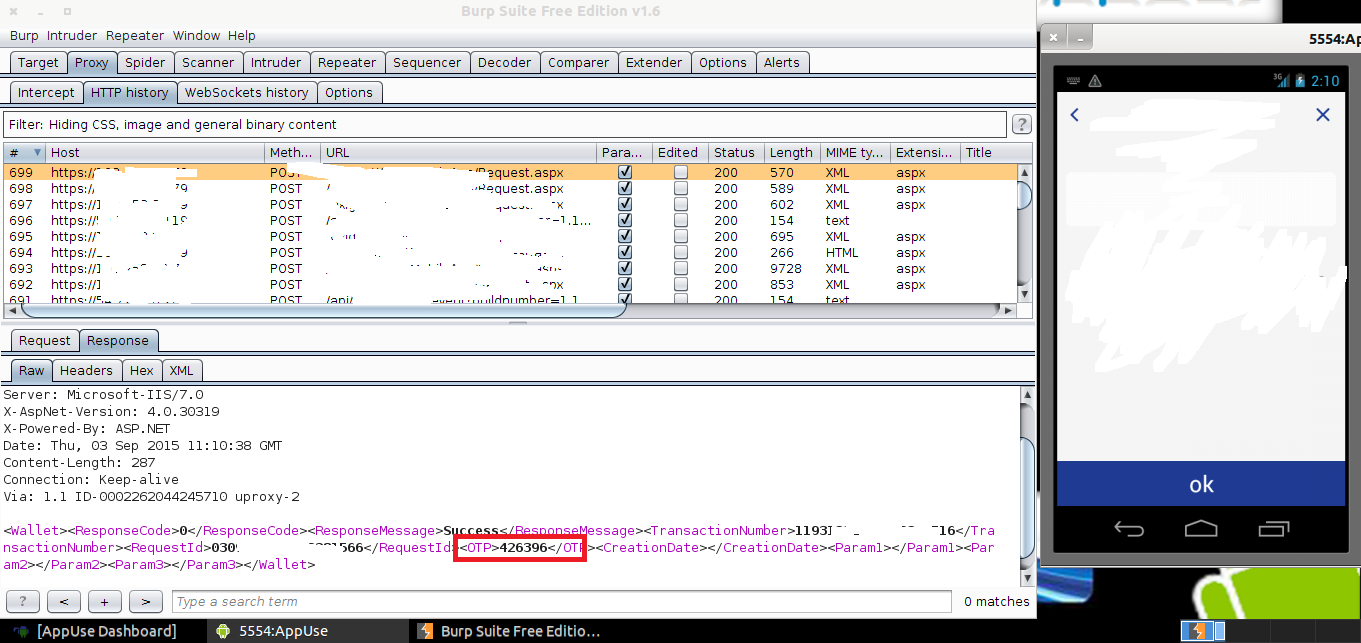Open the Repeater menu in menu bar
Image resolution: width=1361 pixels, height=643 pixels.
click(135, 35)
